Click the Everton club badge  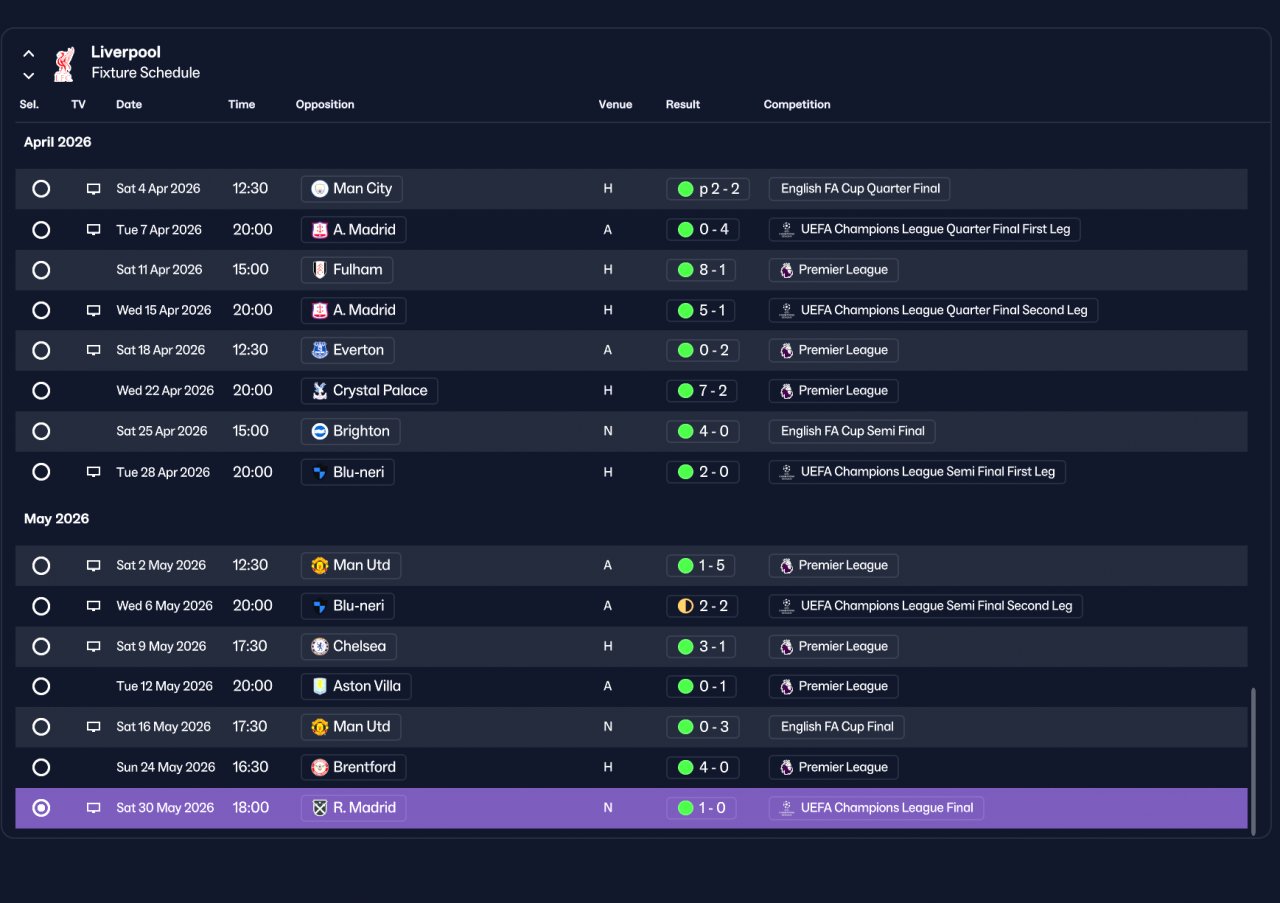click(x=320, y=350)
